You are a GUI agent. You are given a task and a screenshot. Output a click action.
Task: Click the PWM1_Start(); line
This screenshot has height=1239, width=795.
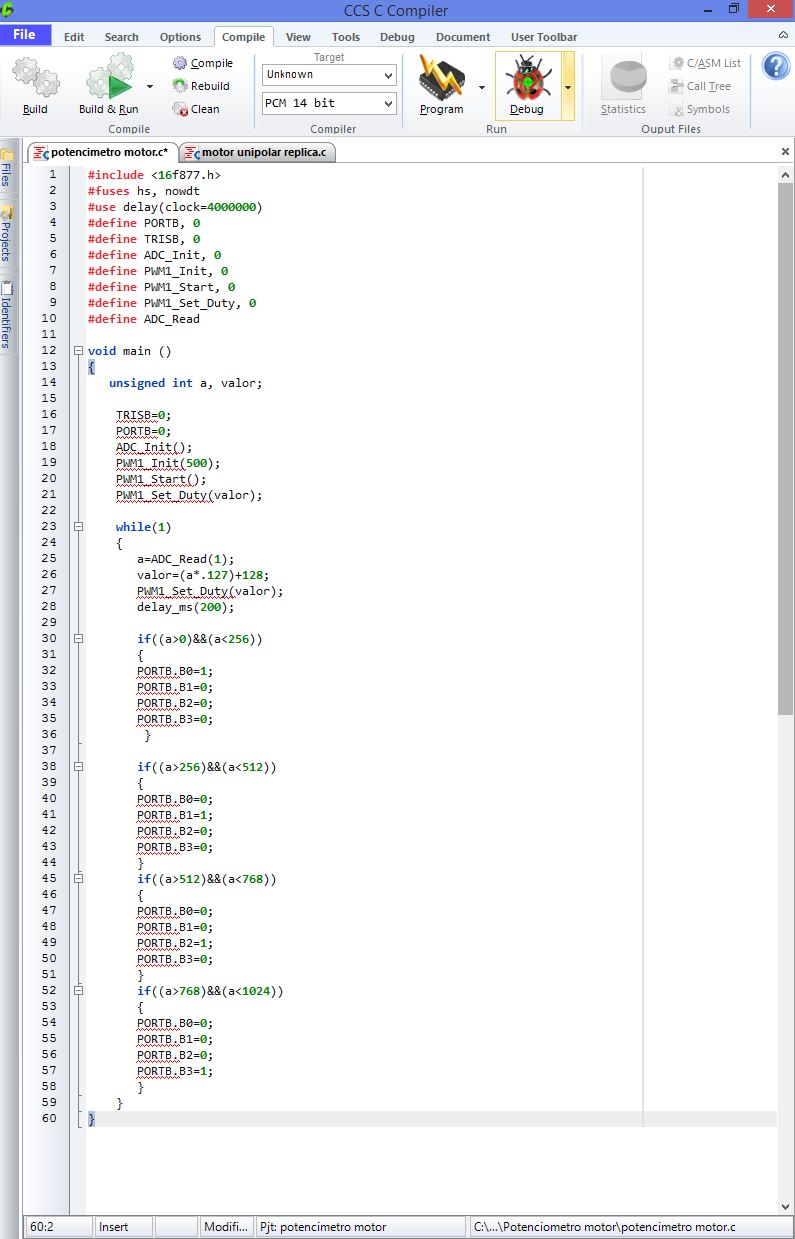tap(161, 479)
